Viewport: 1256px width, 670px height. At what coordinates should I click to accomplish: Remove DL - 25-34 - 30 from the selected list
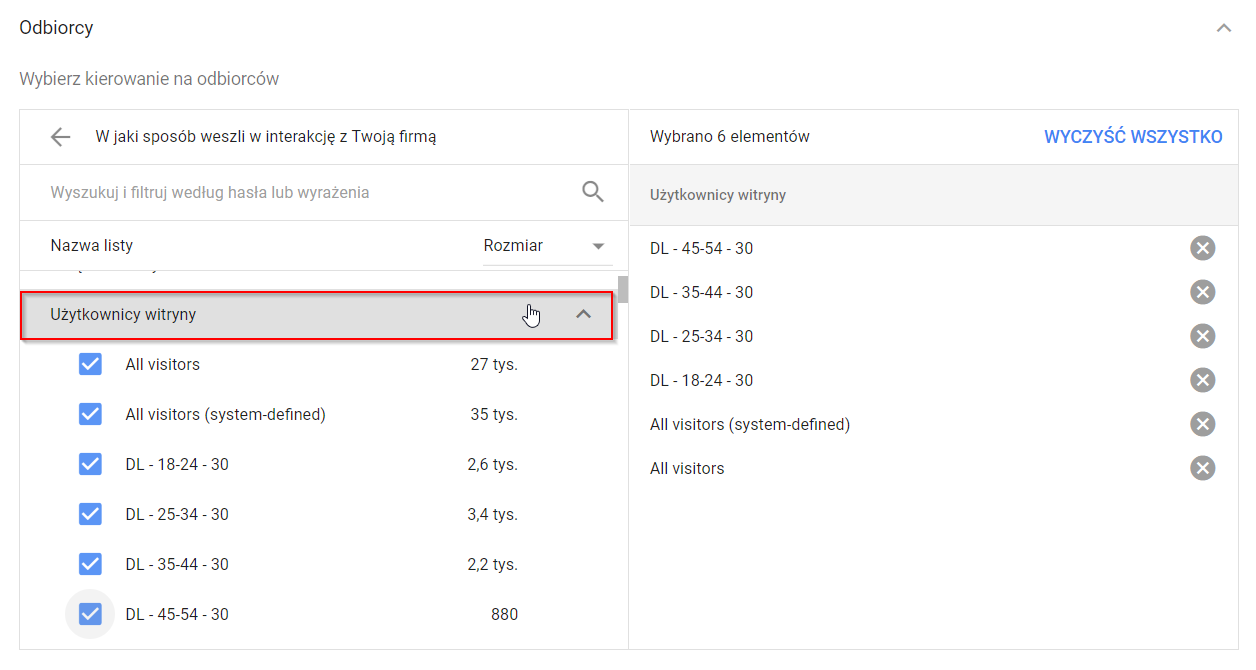1203,336
